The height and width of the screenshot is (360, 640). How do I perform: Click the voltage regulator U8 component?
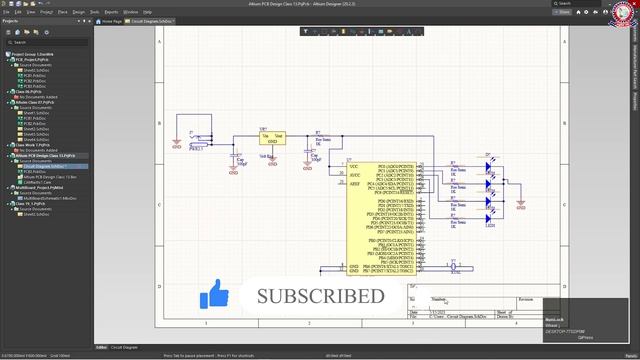point(272,138)
